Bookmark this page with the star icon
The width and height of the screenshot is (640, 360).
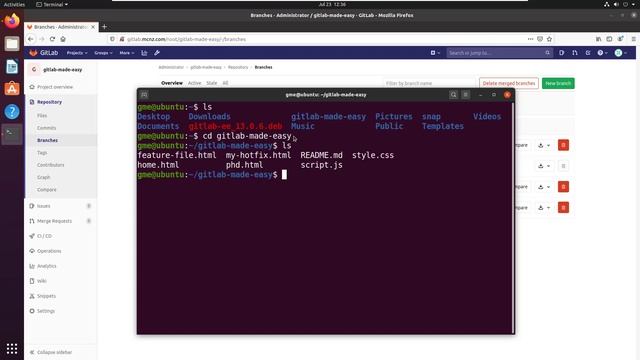click(549, 39)
